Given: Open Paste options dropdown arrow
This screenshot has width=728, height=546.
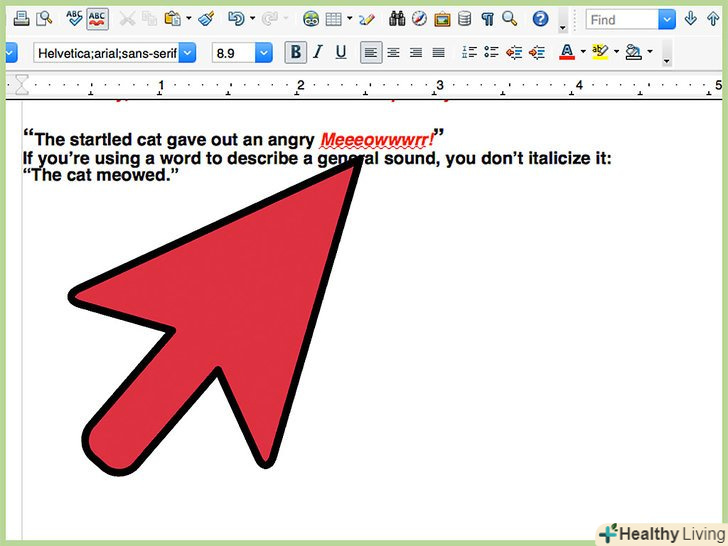Looking at the screenshot, I should (189, 19).
